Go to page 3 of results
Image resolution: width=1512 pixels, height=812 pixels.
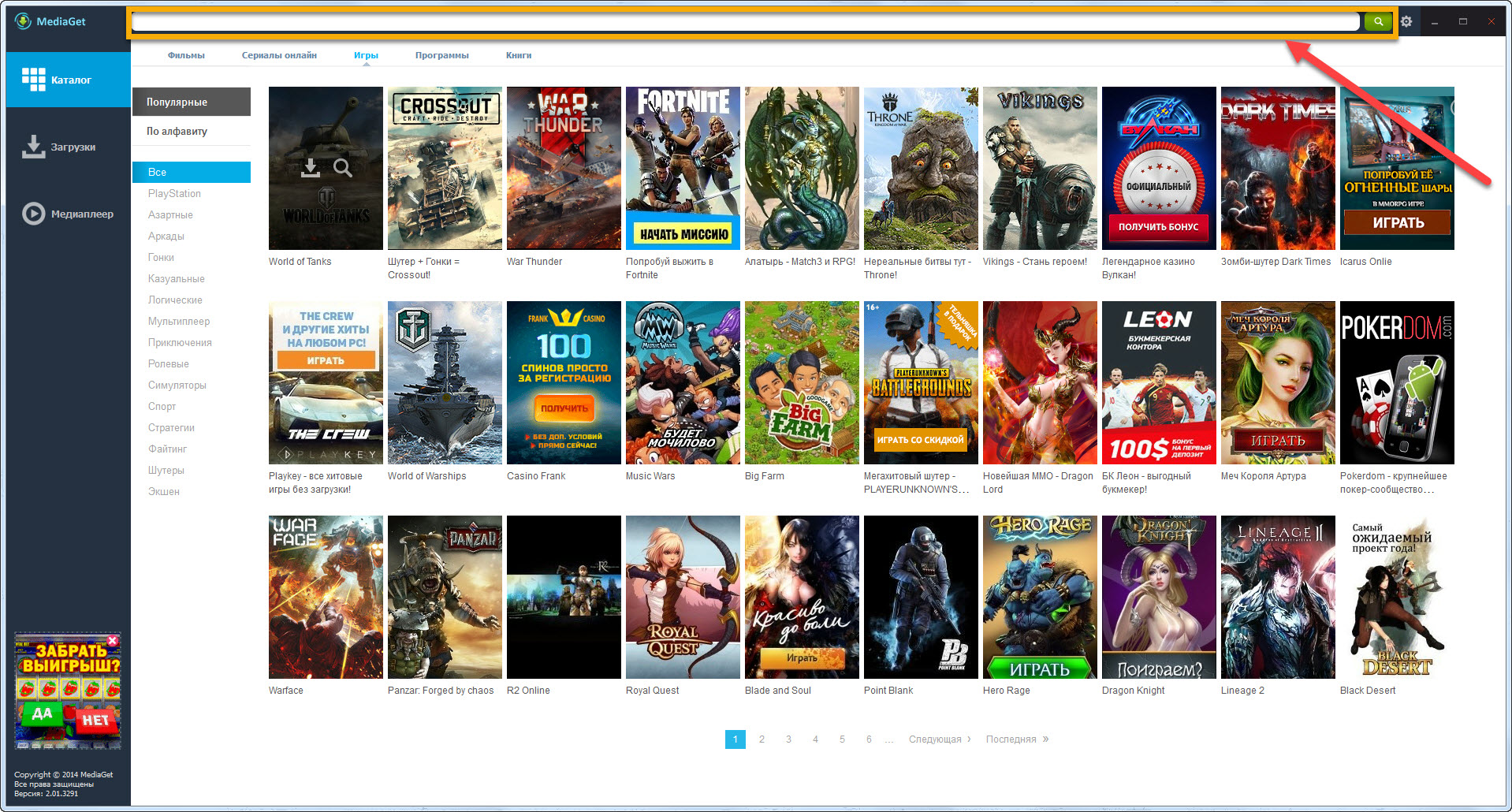click(x=788, y=739)
